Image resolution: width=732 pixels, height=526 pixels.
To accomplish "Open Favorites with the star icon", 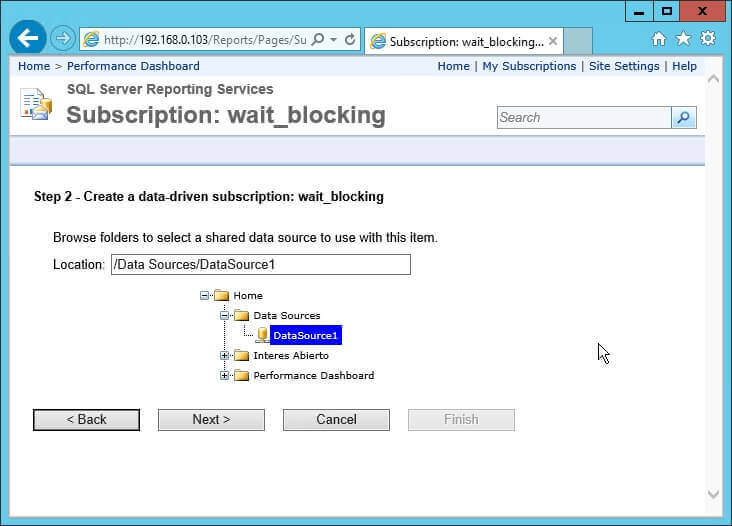I will coord(683,39).
